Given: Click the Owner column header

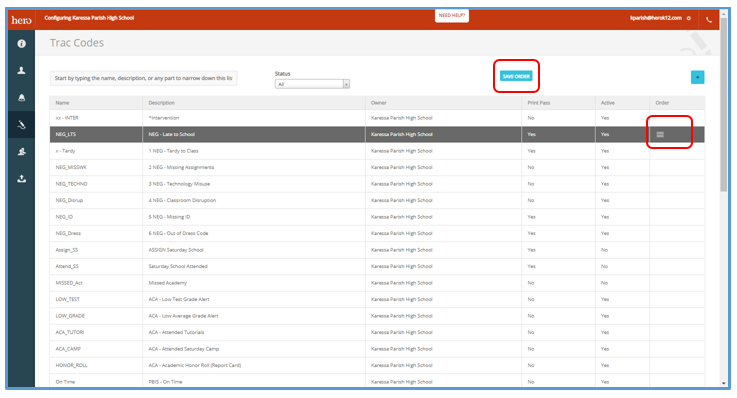Looking at the screenshot, I should (x=378, y=103).
